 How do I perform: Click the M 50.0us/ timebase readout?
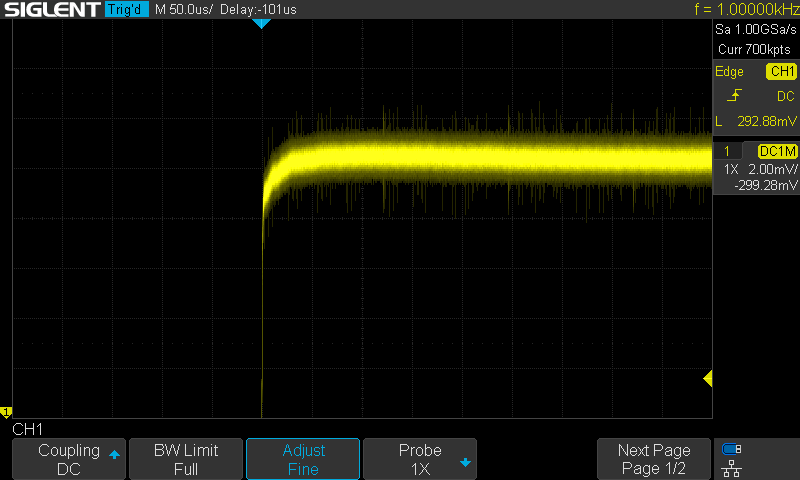pyautogui.click(x=184, y=10)
